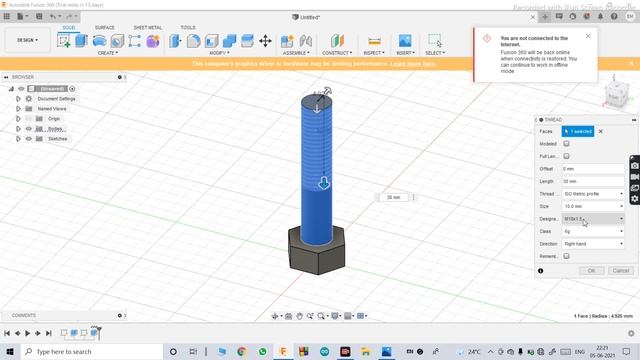This screenshot has height=360, width=640.
Task: Switch to the Solid tab
Action: coord(69,27)
